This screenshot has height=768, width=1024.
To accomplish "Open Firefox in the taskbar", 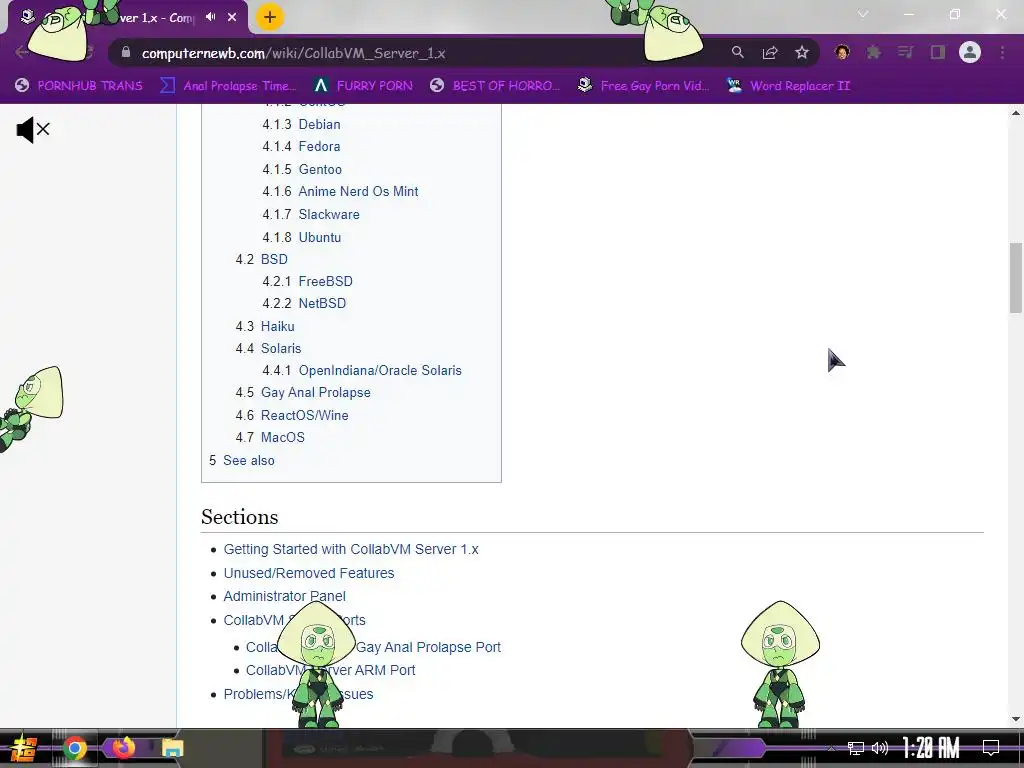I will pyautogui.click(x=123, y=748).
